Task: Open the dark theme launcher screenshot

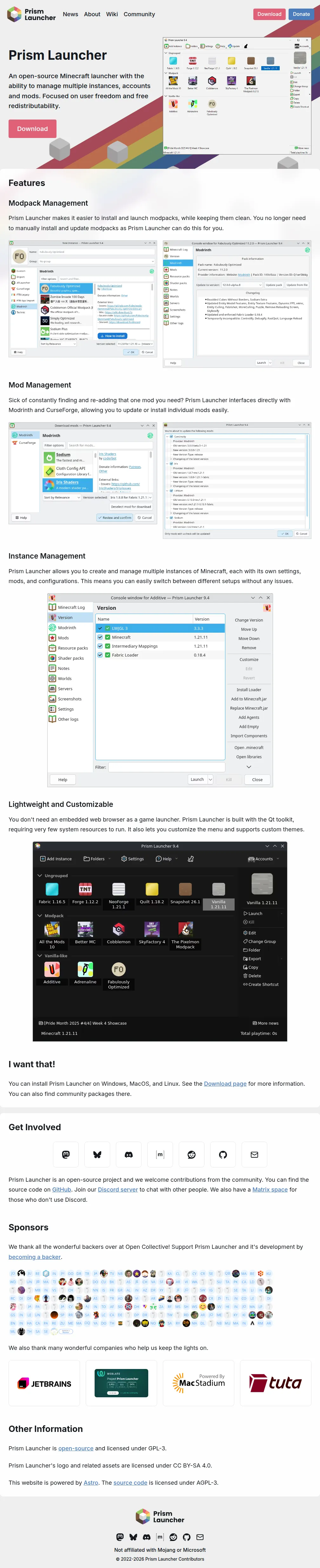Action: [x=160, y=942]
